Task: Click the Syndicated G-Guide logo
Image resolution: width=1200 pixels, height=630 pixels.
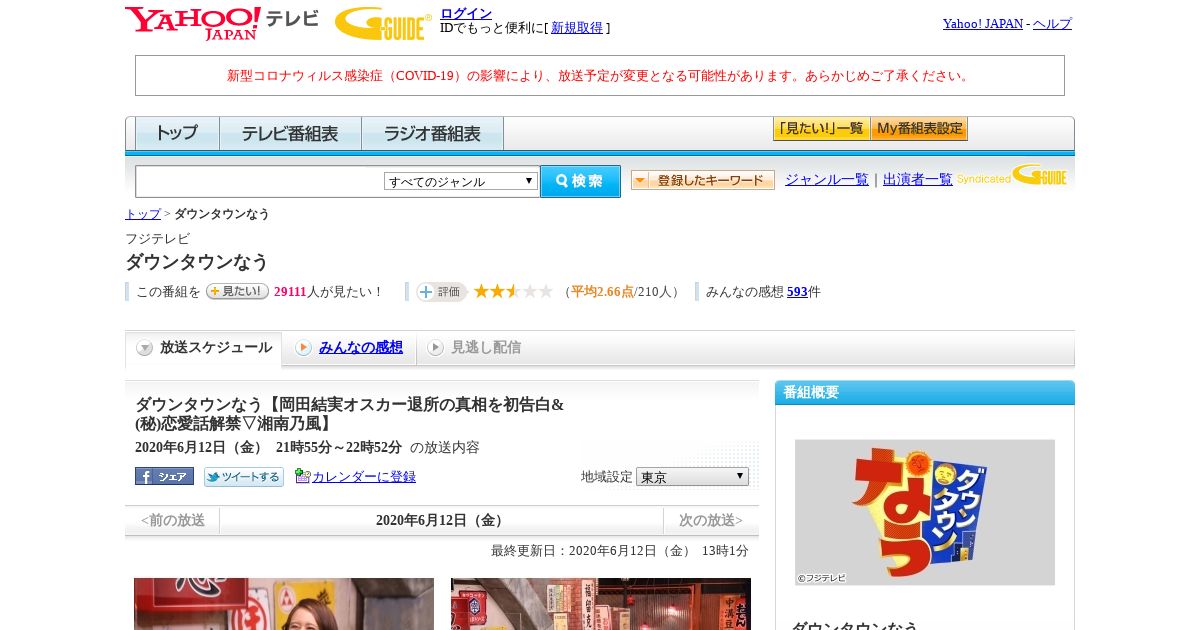Action: pos(1011,176)
